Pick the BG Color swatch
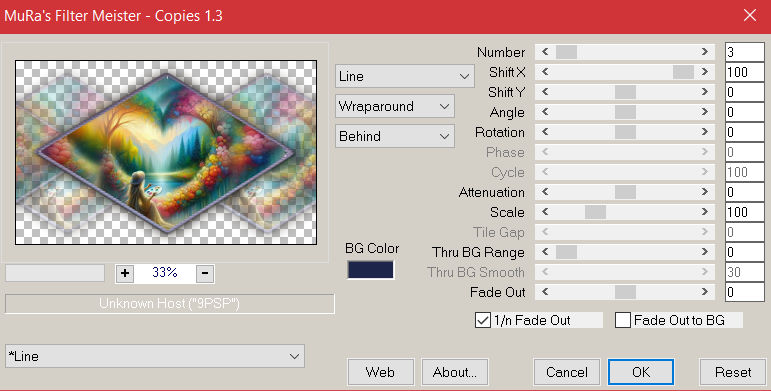This screenshot has height=391, width=771. tap(370, 270)
